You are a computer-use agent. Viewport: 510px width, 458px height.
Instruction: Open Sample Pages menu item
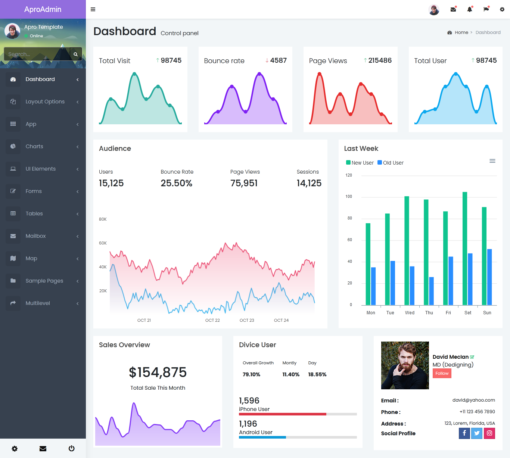(x=43, y=281)
